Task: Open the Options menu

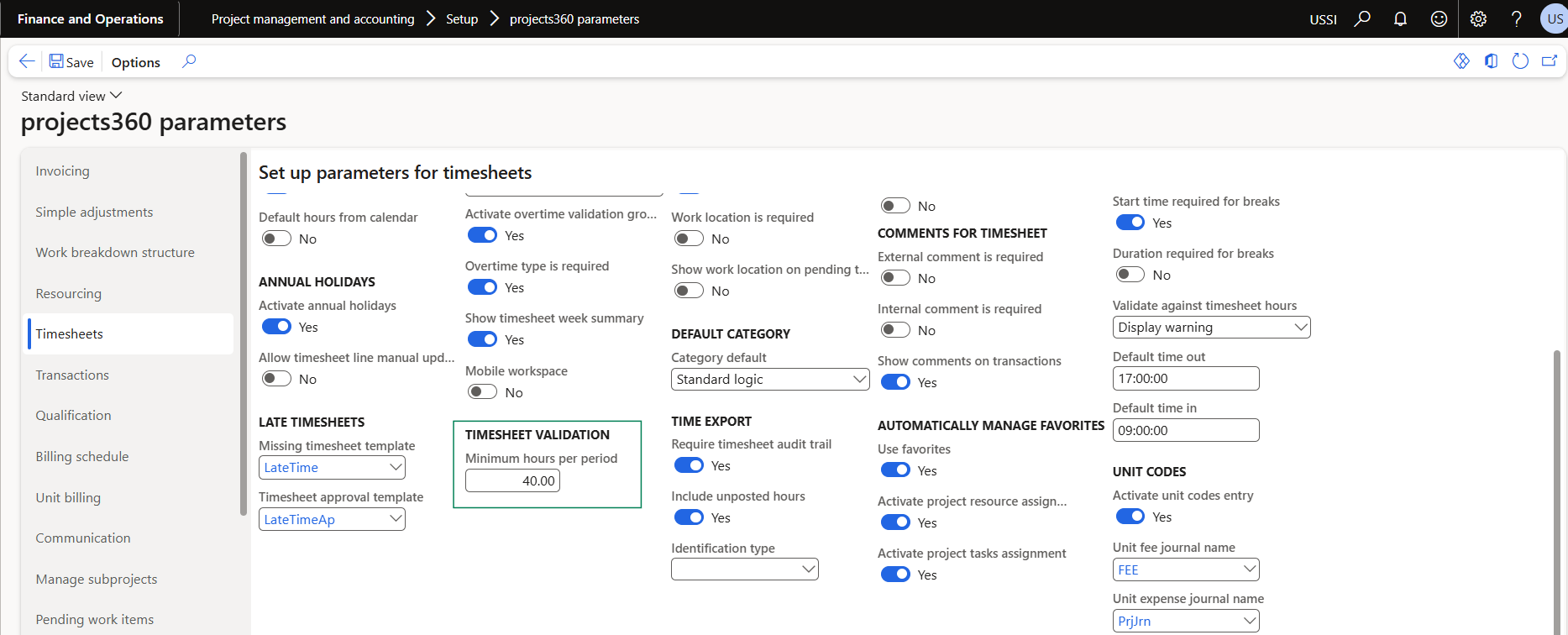Action: tap(135, 62)
